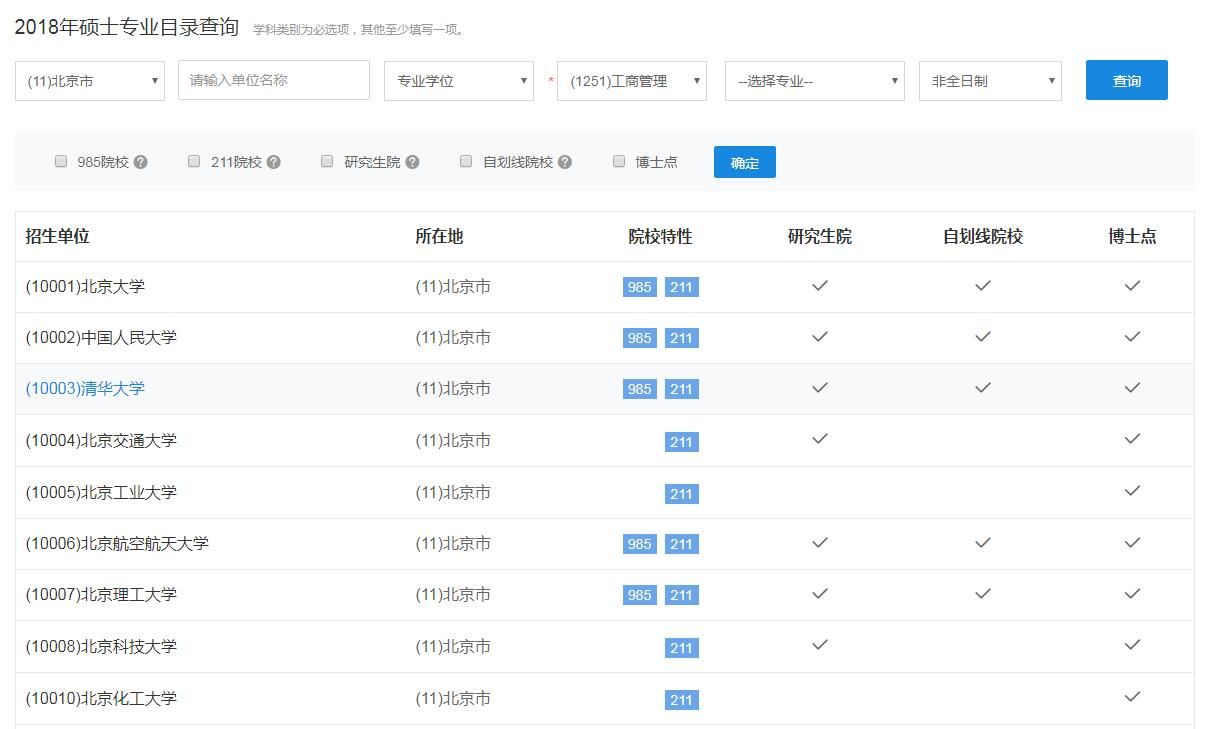Click the 研究生院 checkmark for 北京科技大学
The height and width of the screenshot is (729, 1211).
click(x=819, y=645)
